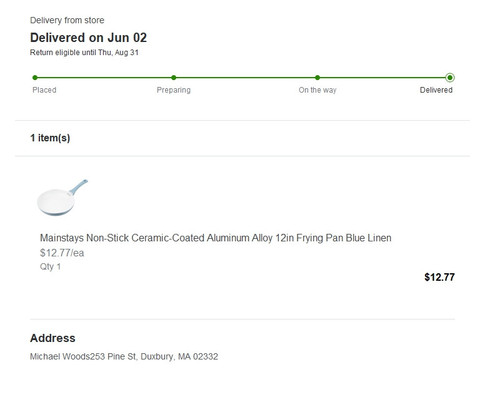Click the frying pan product thumbnail

coord(62,198)
